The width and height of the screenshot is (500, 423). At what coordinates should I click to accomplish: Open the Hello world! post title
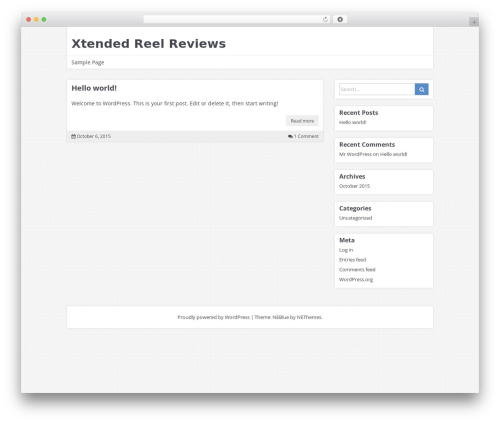(94, 88)
